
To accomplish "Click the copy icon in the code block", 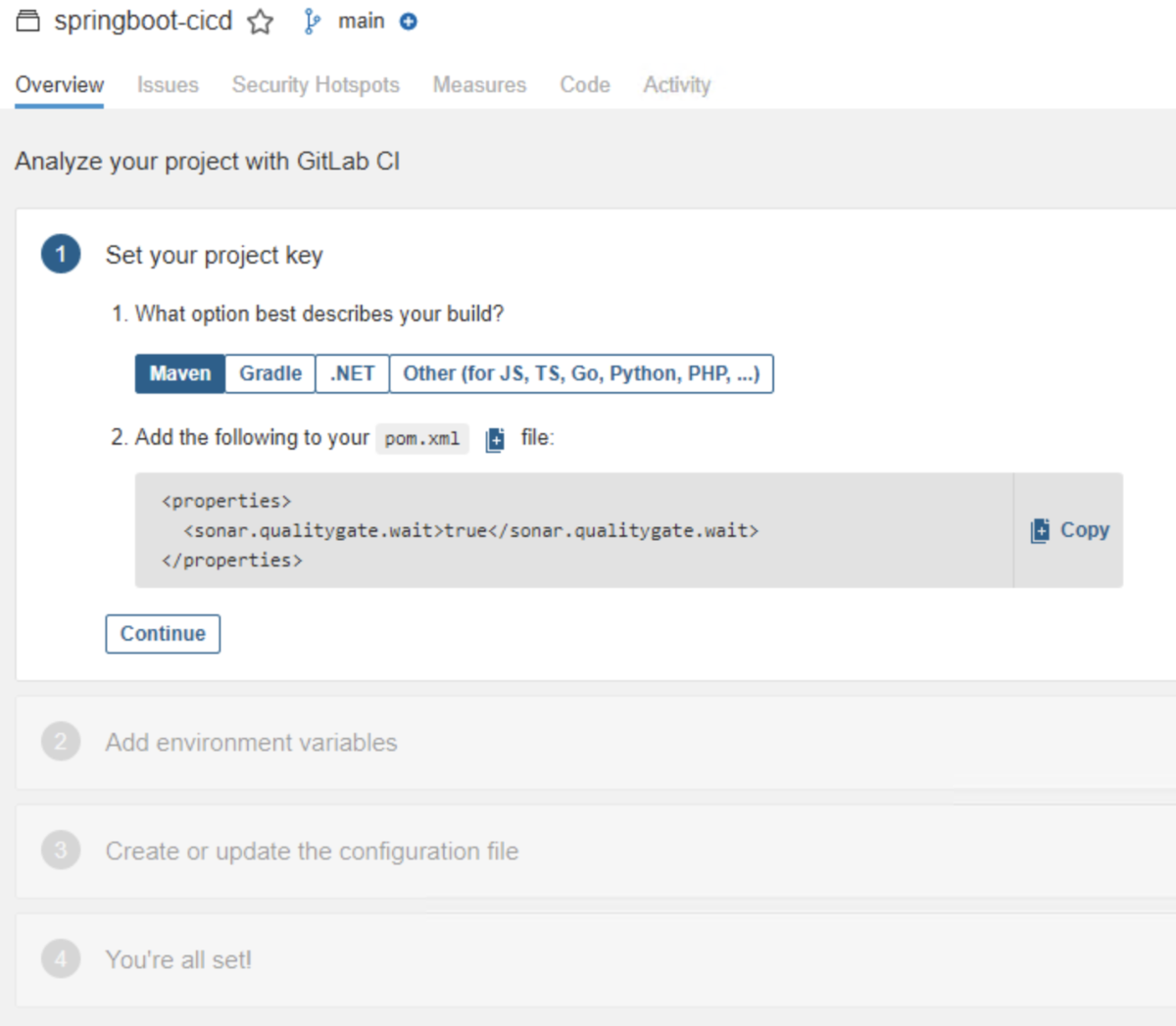I will click(1040, 530).
